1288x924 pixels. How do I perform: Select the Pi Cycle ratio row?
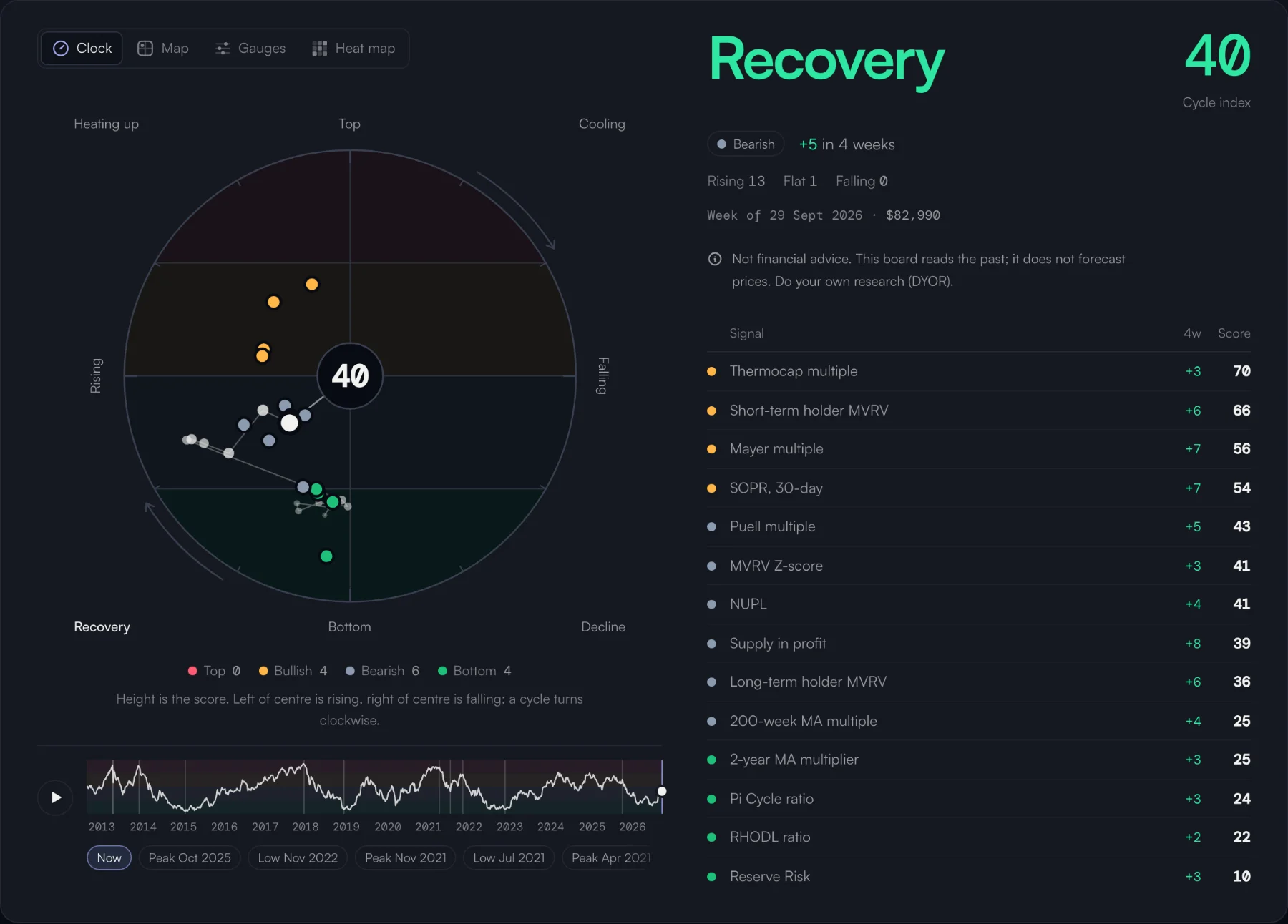(978, 799)
